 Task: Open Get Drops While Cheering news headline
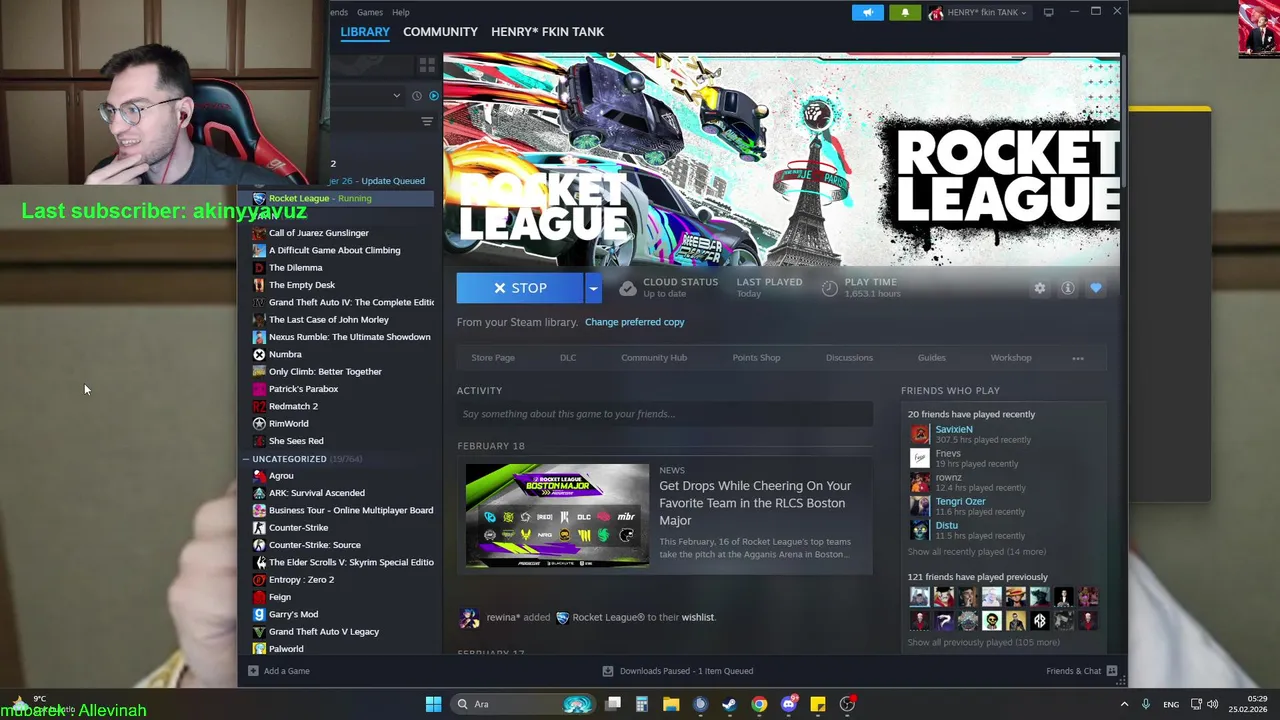[755, 503]
